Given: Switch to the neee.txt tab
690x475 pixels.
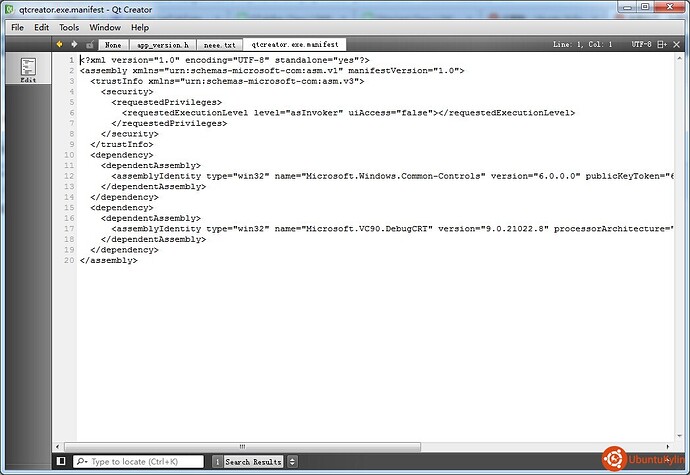Looking at the screenshot, I should click(x=219, y=45).
